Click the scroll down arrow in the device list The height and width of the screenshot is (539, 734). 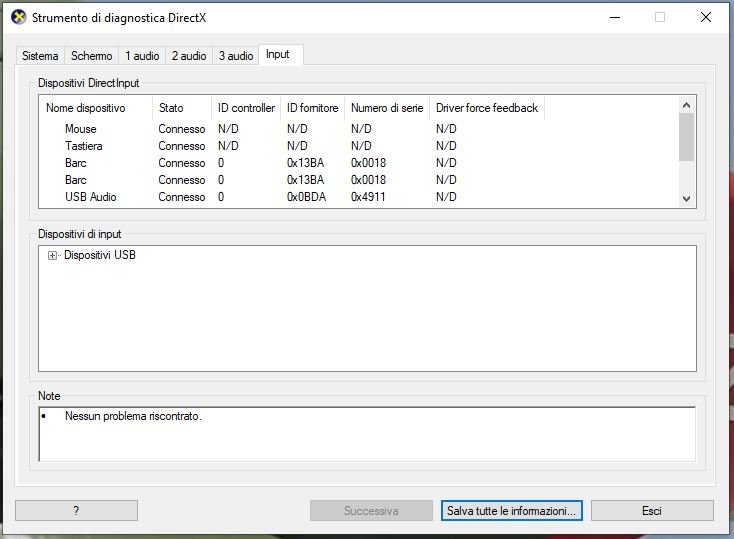[686, 199]
